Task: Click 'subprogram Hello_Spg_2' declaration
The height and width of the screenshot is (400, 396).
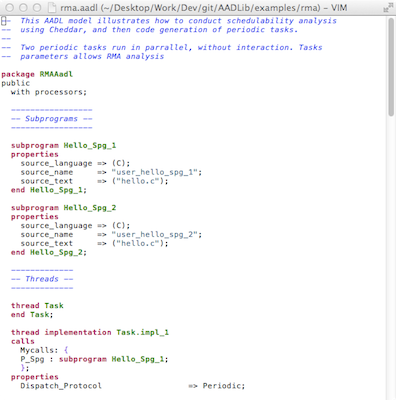Action: 63,208
